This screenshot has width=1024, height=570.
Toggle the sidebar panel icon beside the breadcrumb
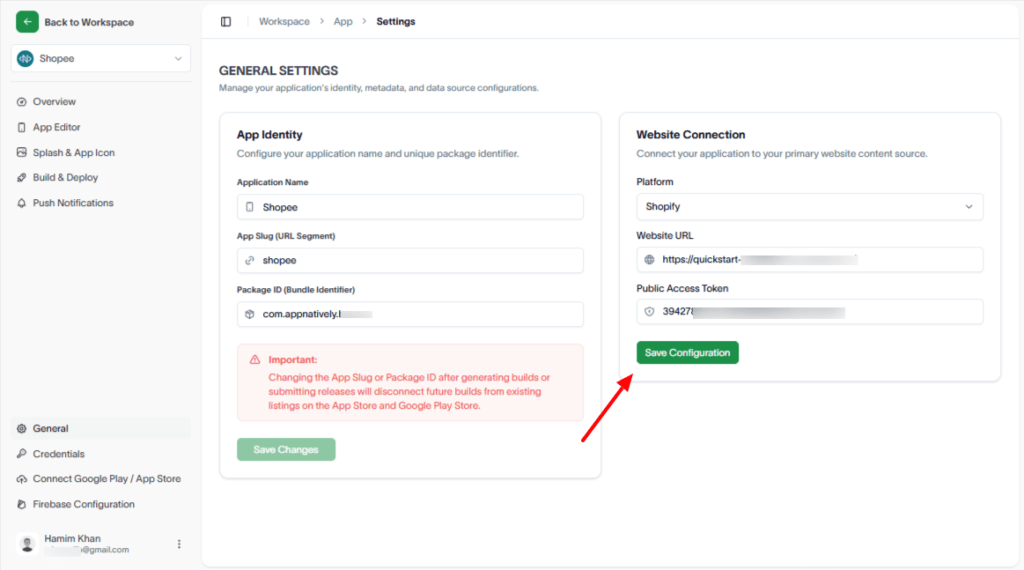[x=226, y=22]
